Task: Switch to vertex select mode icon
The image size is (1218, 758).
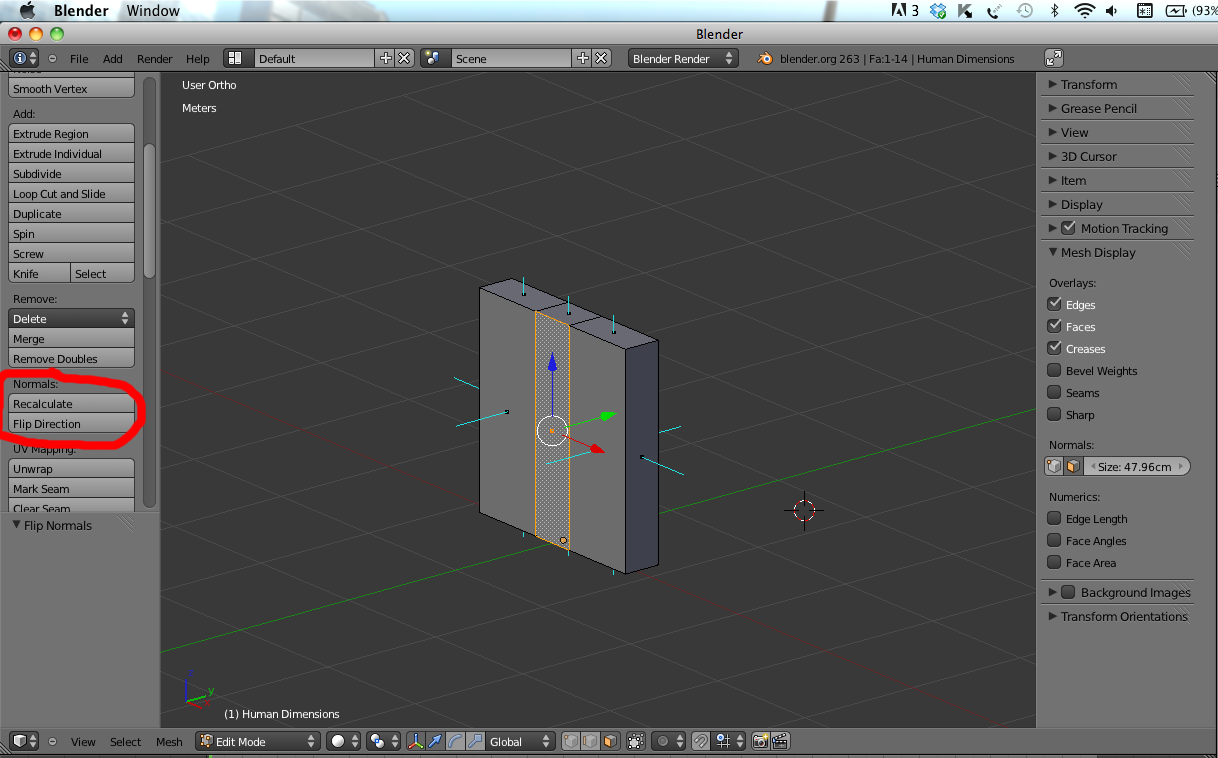Action: [x=572, y=741]
